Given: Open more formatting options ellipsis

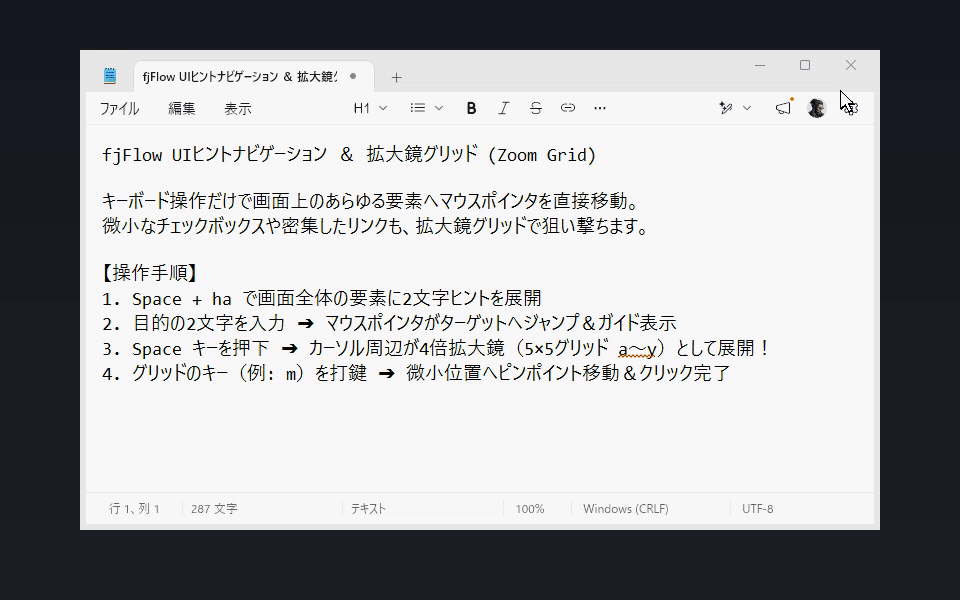Looking at the screenshot, I should (x=600, y=108).
